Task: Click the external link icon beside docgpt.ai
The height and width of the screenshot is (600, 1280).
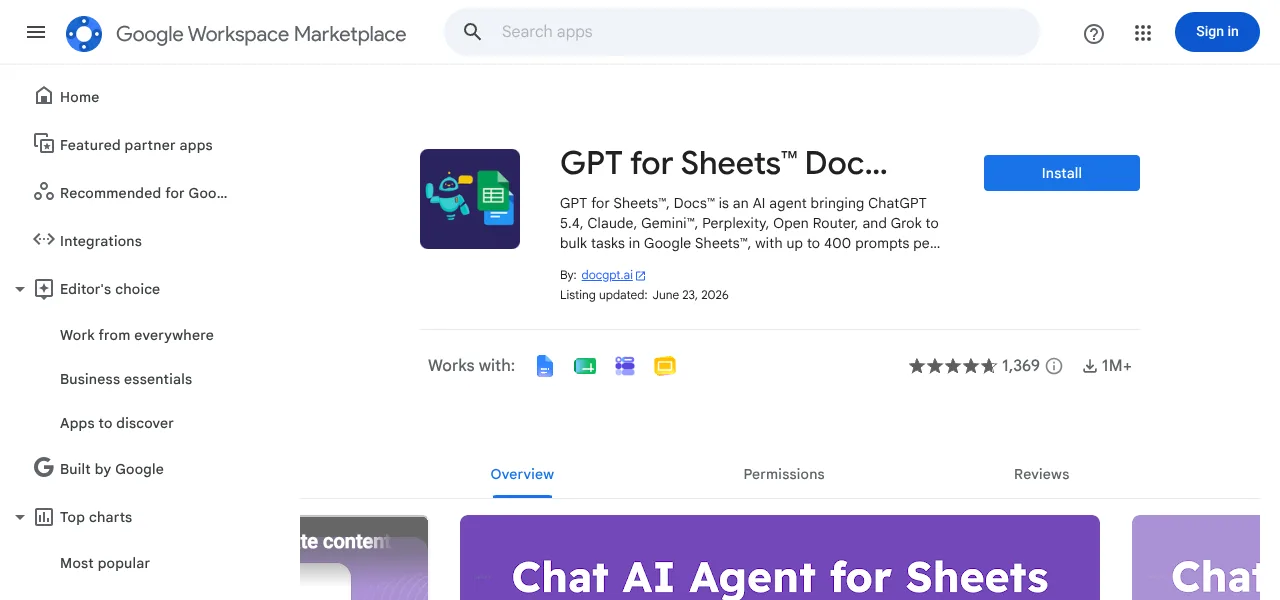Action: [641, 276]
